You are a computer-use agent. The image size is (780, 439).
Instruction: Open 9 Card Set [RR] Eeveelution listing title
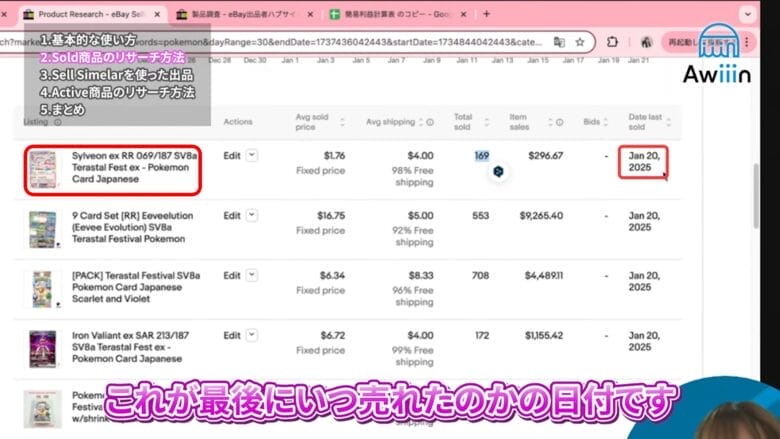(x=132, y=227)
